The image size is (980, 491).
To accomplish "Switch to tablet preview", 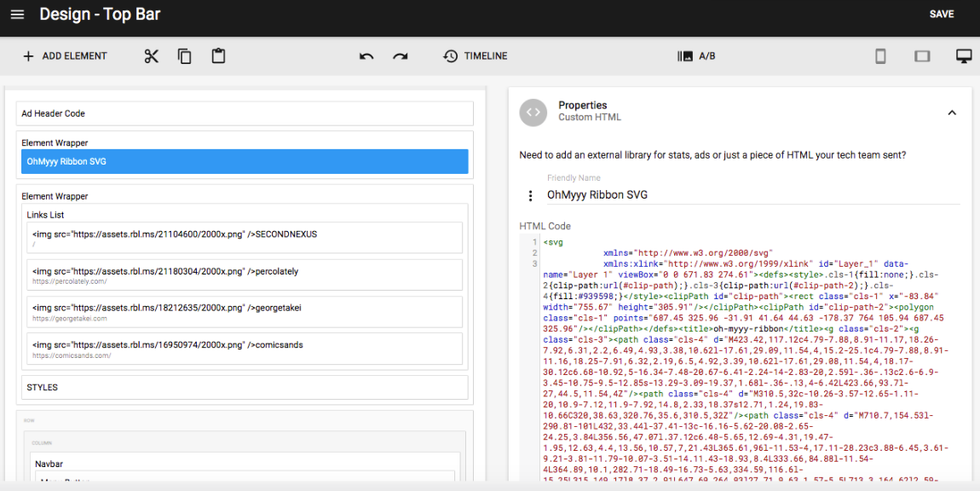I will [x=922, y=56].
